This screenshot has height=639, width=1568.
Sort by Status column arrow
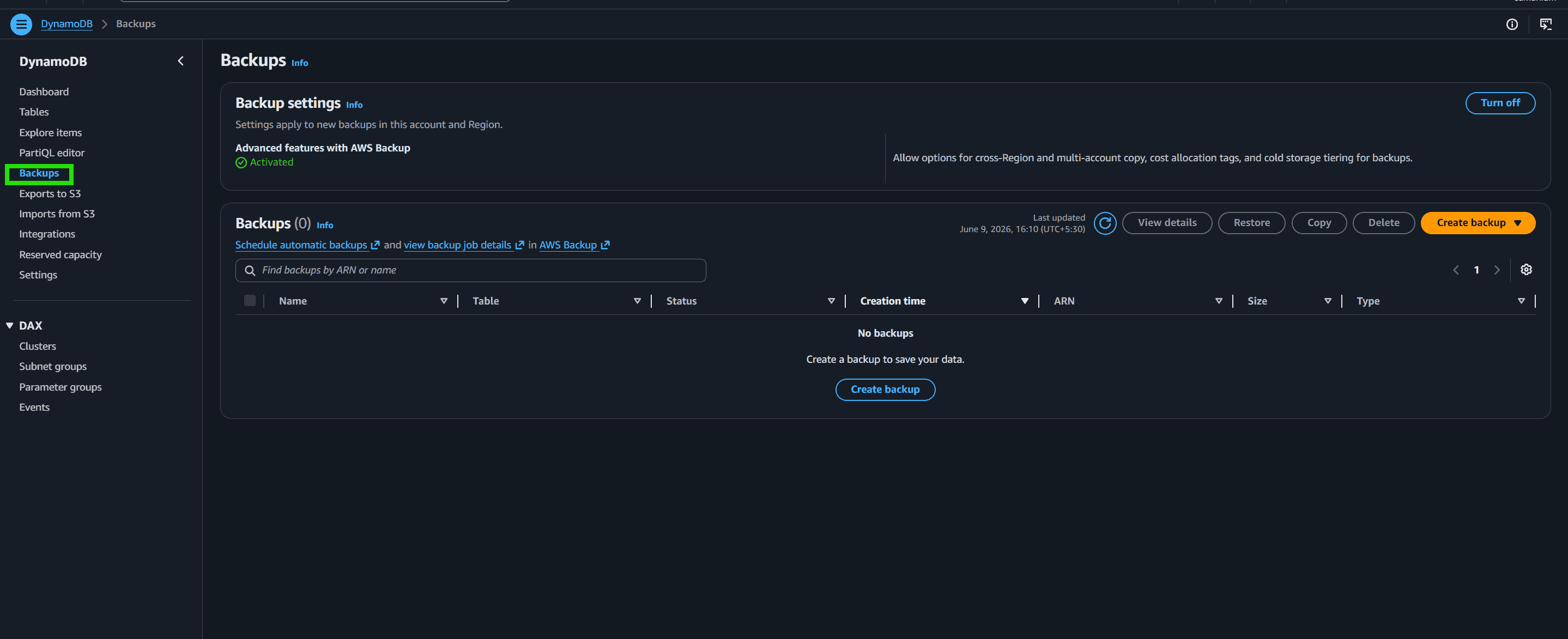point(831,301)
